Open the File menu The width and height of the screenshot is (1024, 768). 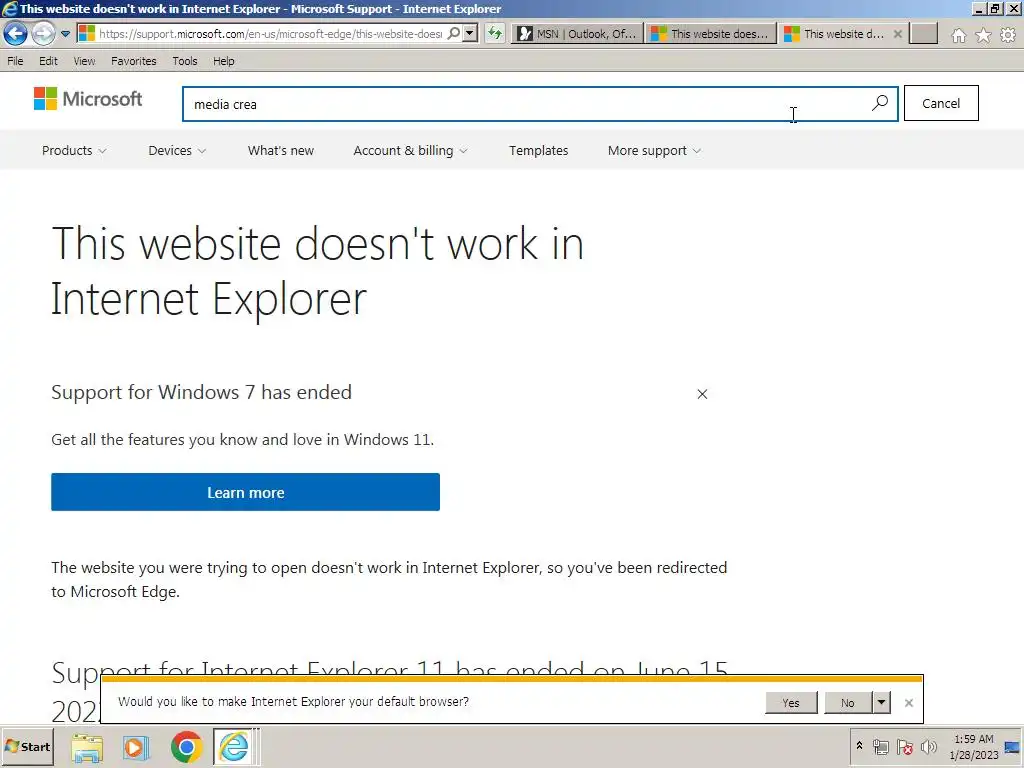[x=15, y=61]
